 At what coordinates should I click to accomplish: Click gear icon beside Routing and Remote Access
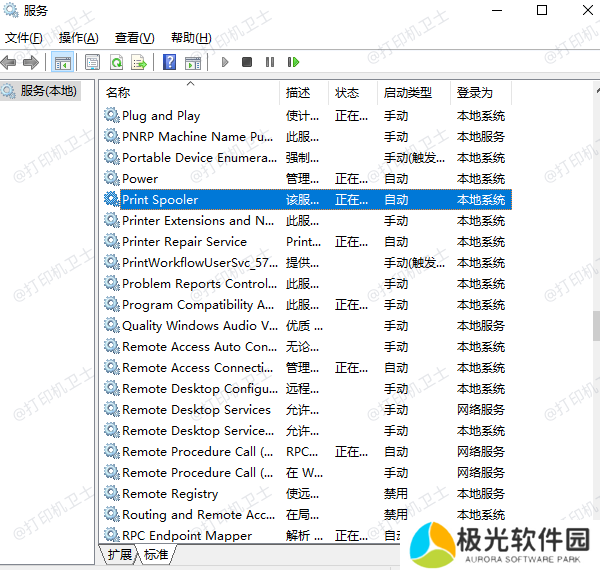coord(112,514)
